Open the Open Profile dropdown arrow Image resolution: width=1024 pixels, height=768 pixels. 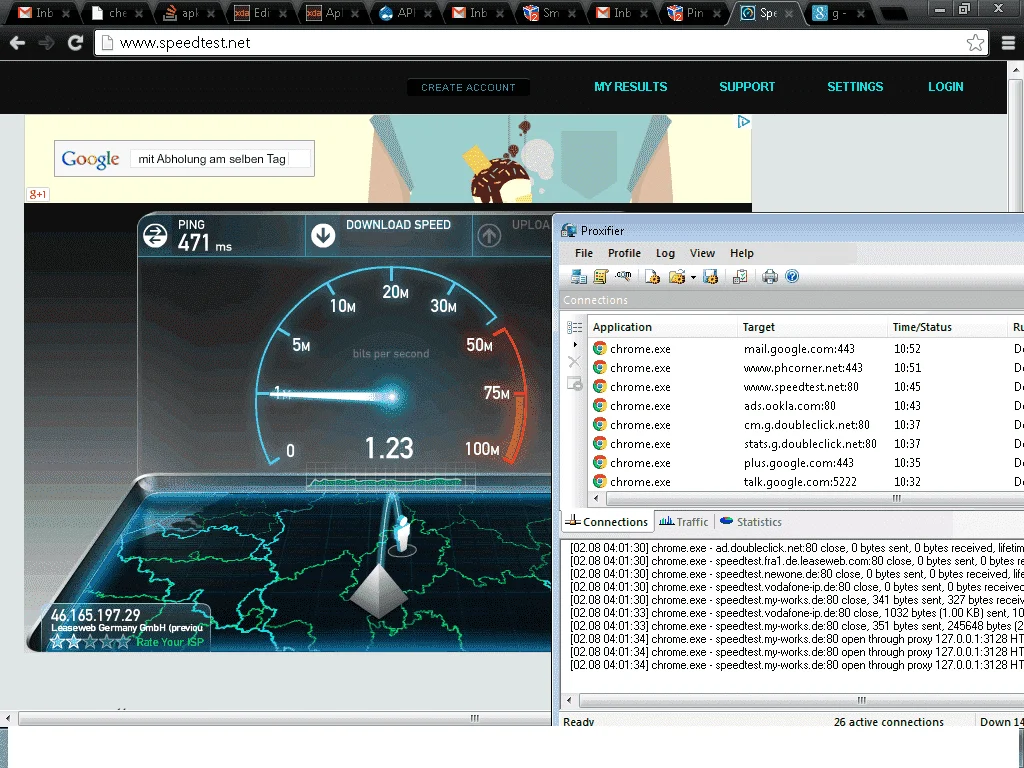(693, 278)
